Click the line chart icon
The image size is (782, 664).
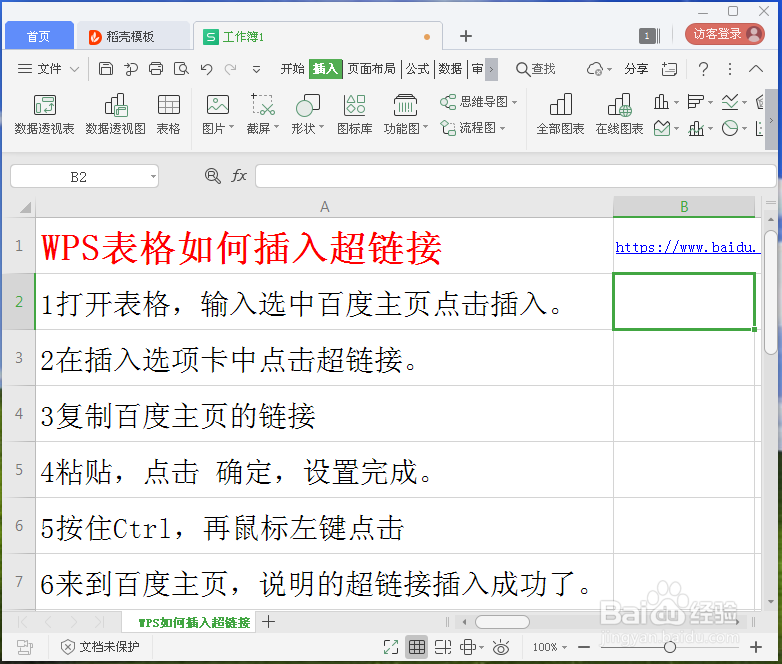click(x=730, y=102)
